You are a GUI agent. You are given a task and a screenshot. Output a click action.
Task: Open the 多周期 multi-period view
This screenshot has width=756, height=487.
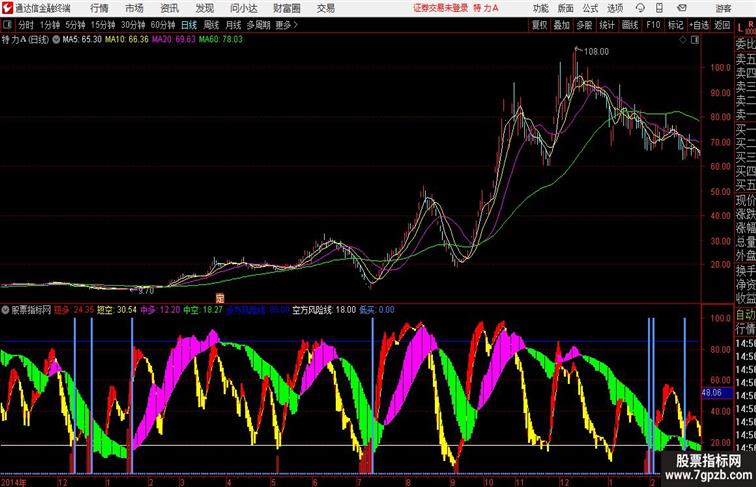pos(258,25)
